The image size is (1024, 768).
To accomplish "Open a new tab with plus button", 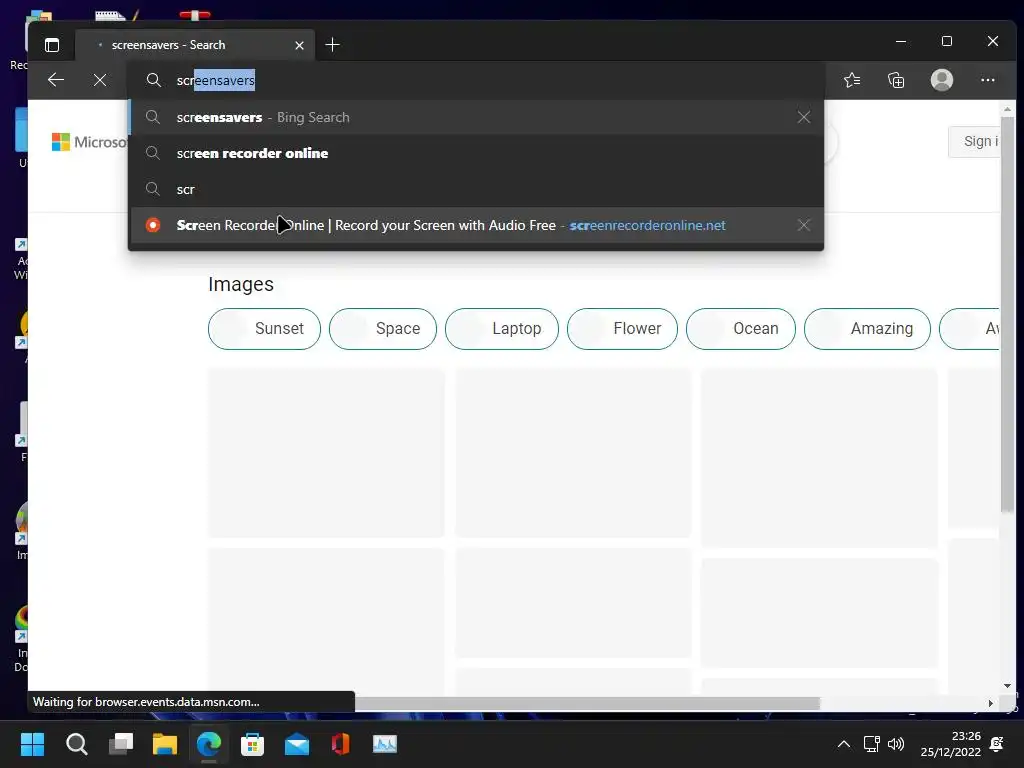I will click(332, 44).
